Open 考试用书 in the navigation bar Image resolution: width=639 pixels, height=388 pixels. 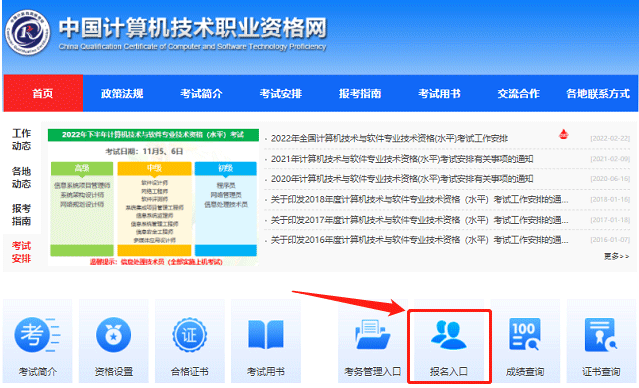439,93
